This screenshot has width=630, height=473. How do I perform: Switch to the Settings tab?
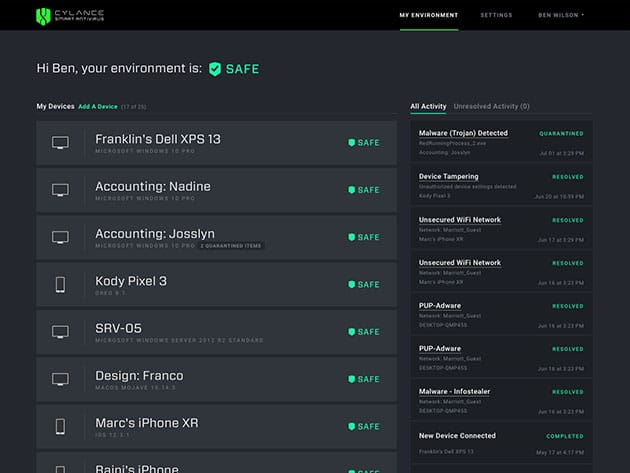point(496,15)
